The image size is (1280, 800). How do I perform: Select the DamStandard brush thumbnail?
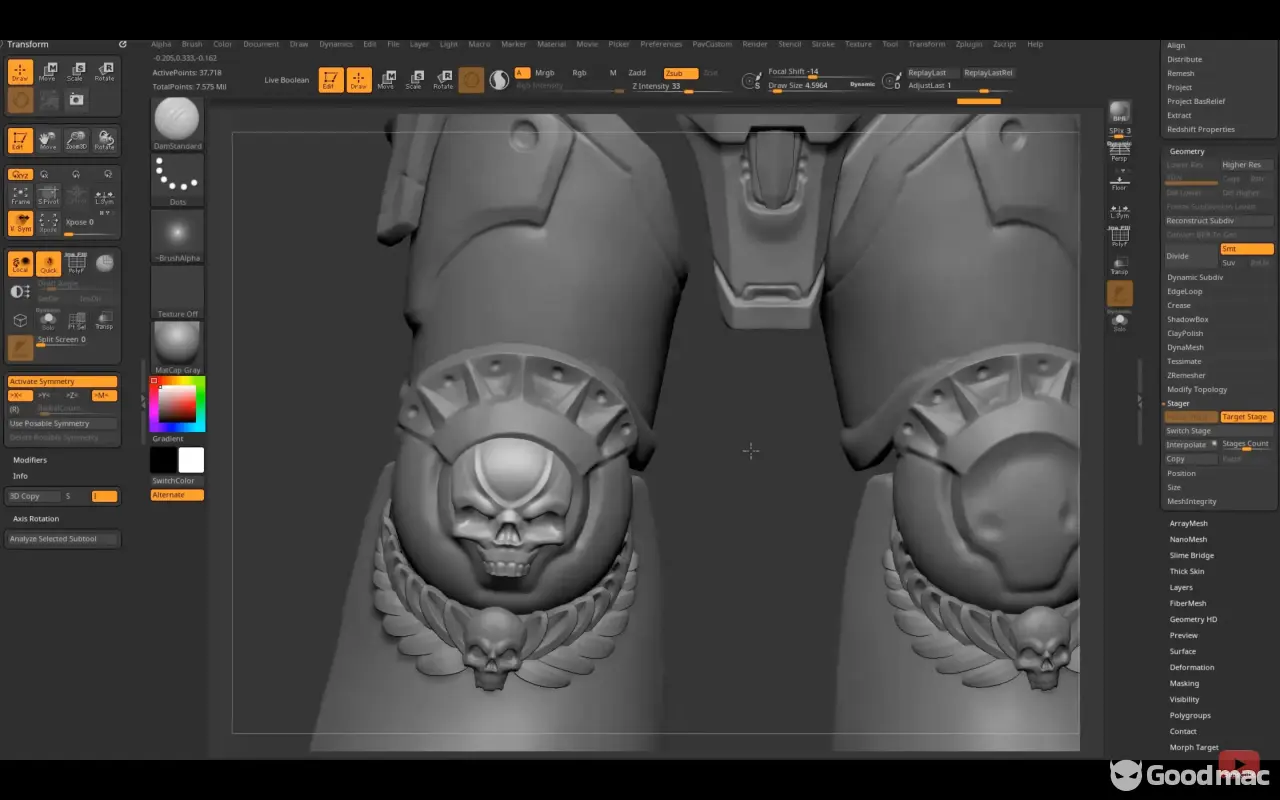pyautogui.click(x=177, y=122)
